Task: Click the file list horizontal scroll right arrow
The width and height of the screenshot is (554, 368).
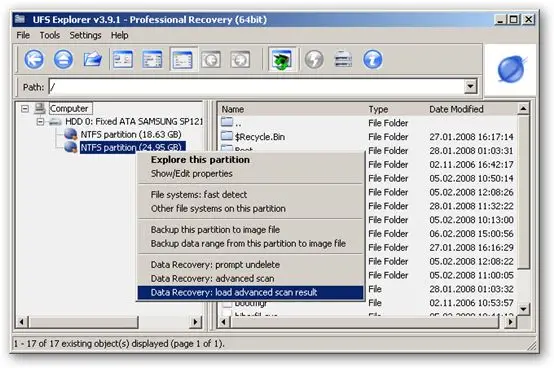Action: (x=511, y=322)
